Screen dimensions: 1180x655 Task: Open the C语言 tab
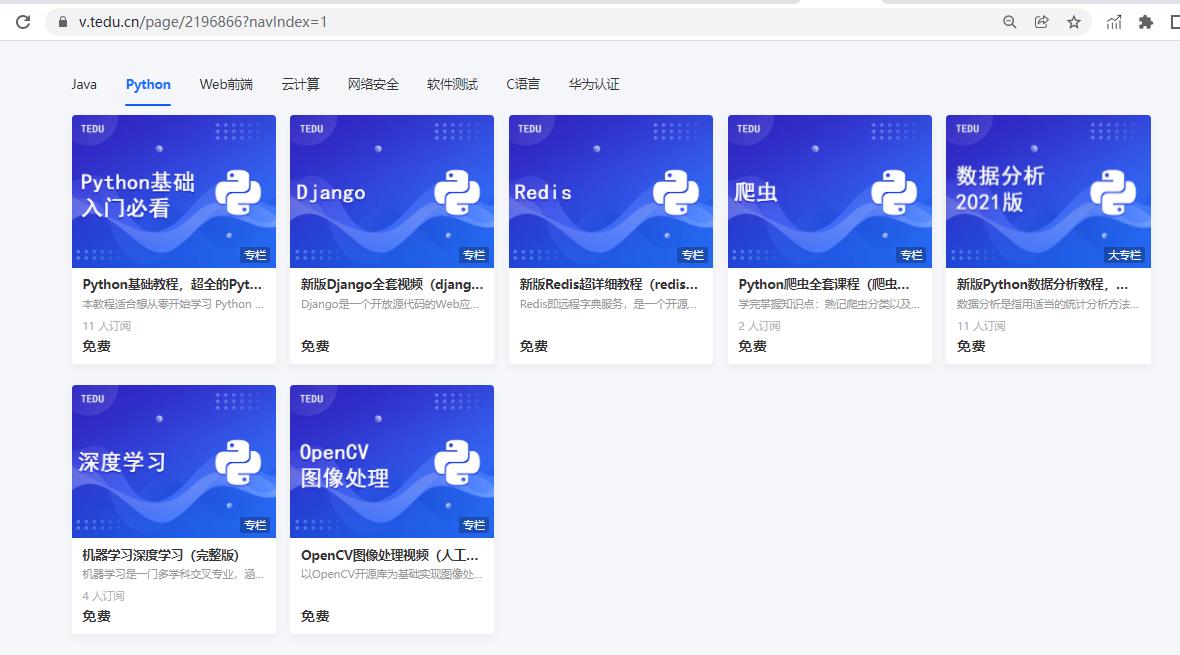523,84
